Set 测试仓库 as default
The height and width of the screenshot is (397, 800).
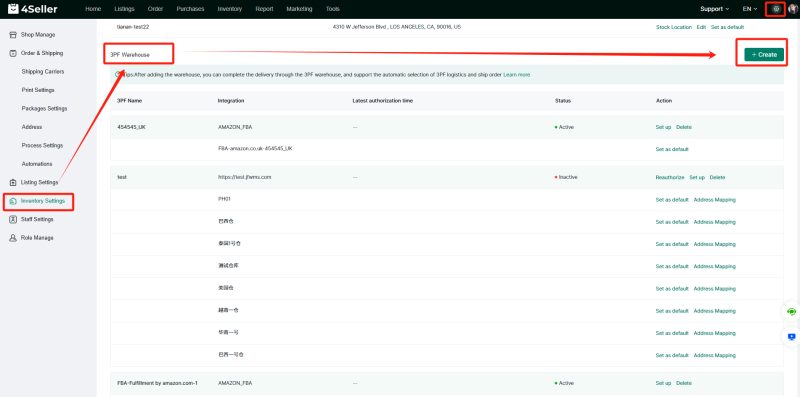(672, 266)
